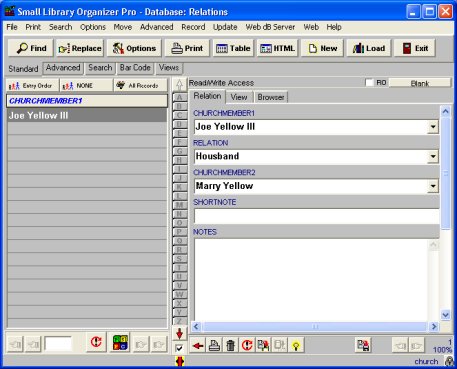This screenshot has height=369, width=457.
Task: Toggle the RO read-only checkbox
Action: [x=369, y=83]
